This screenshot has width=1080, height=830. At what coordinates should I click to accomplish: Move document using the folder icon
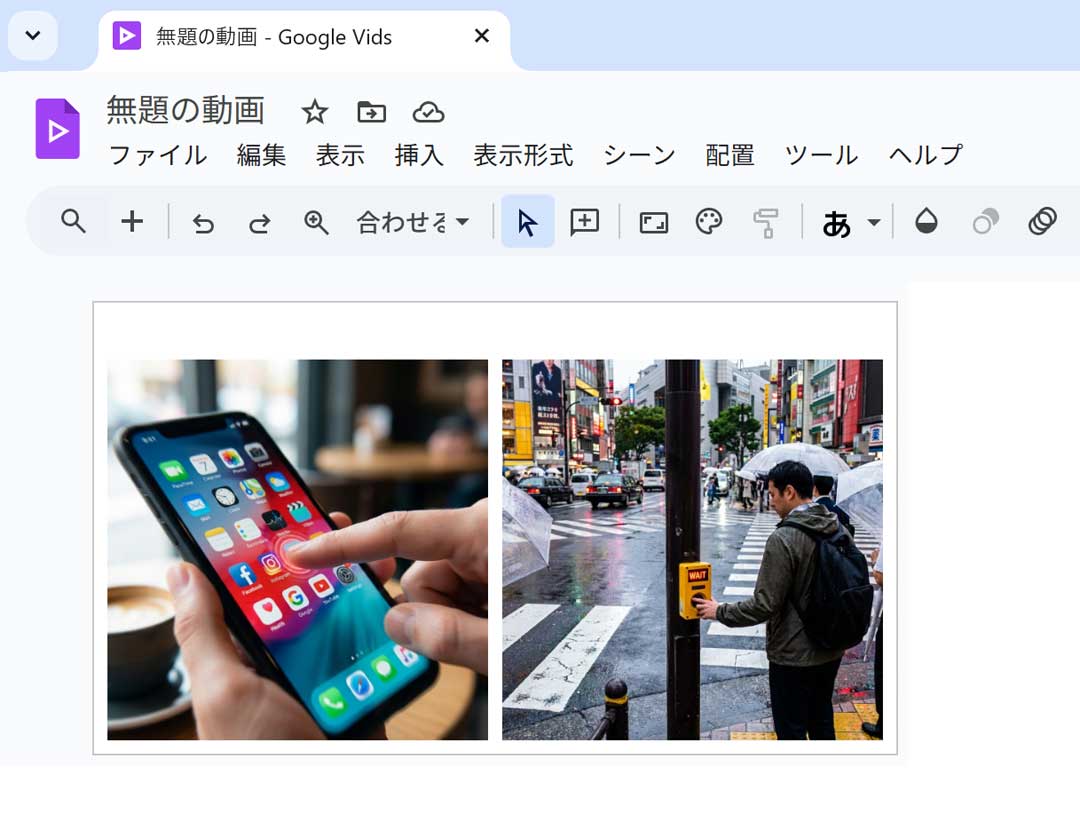[371, 112]
